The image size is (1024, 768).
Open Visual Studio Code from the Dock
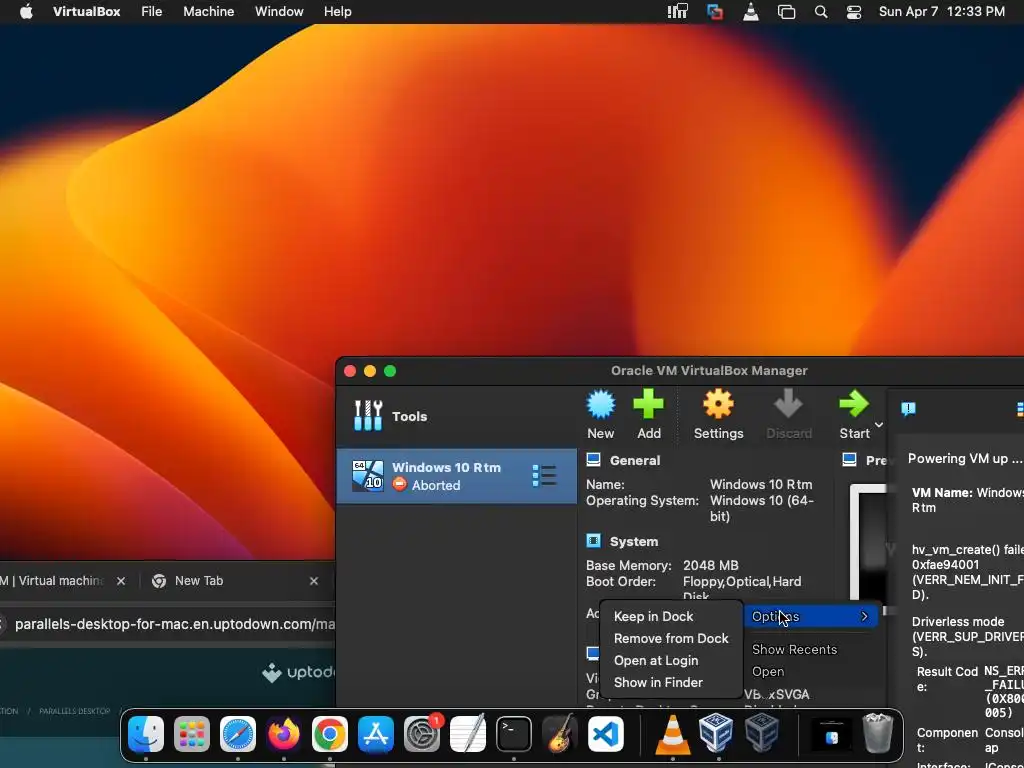606,733
